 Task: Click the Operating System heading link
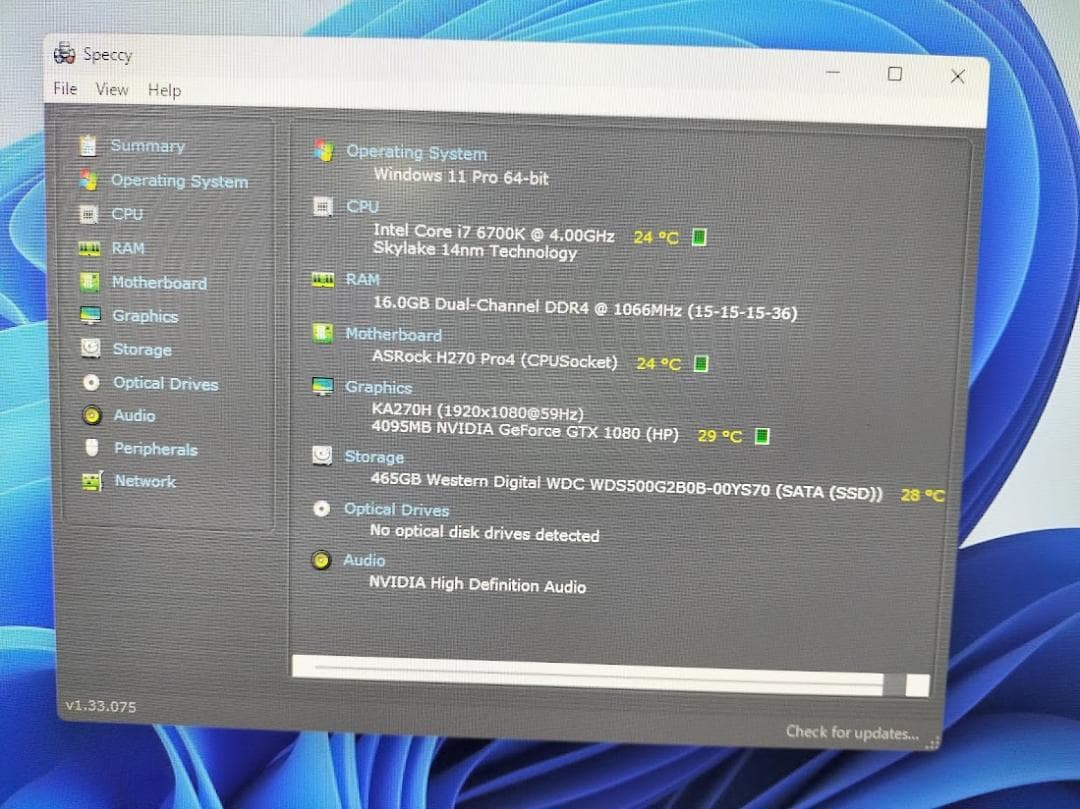click(x=416, y=153)
